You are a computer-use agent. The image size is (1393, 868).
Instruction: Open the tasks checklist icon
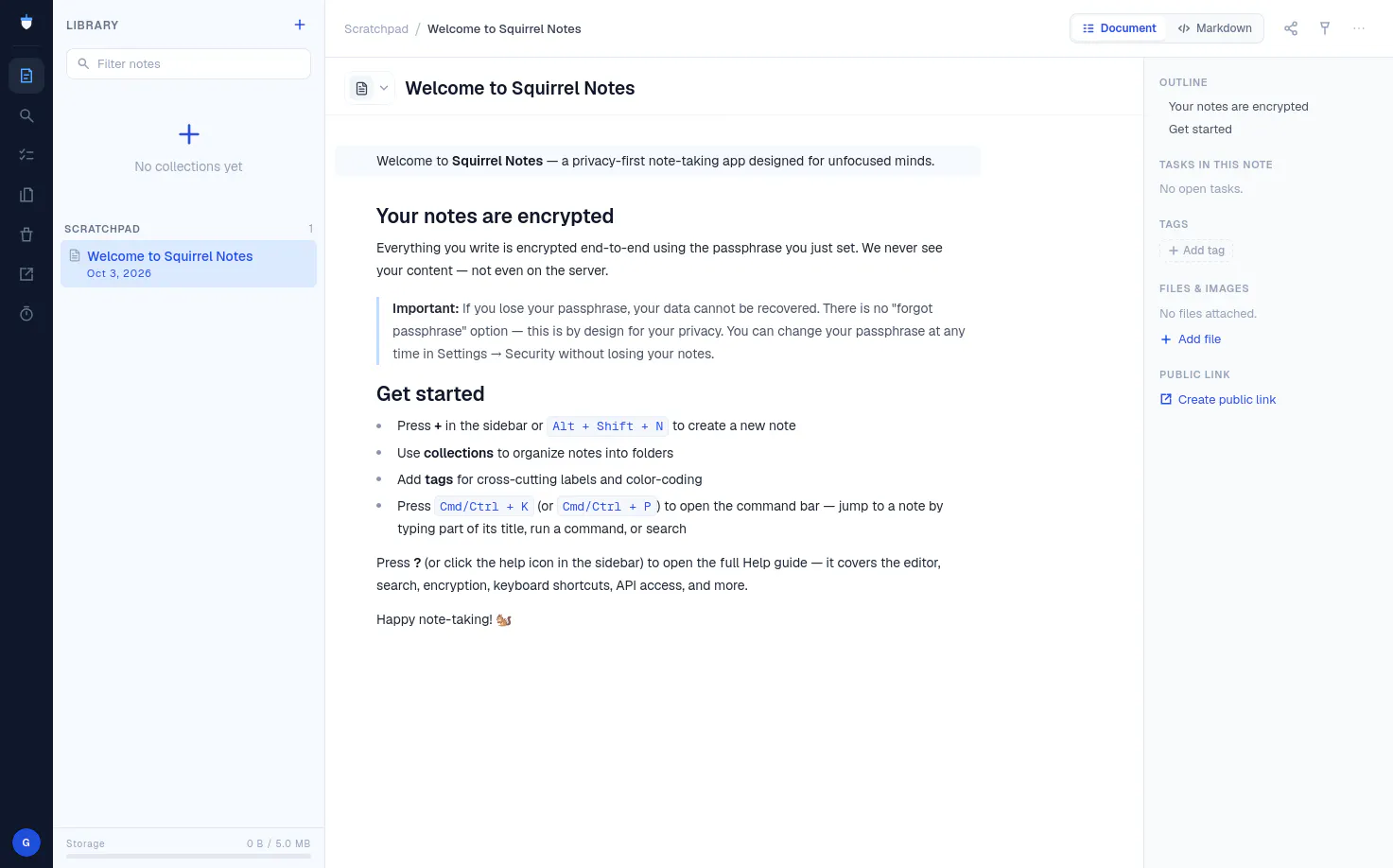click(26, 155)
